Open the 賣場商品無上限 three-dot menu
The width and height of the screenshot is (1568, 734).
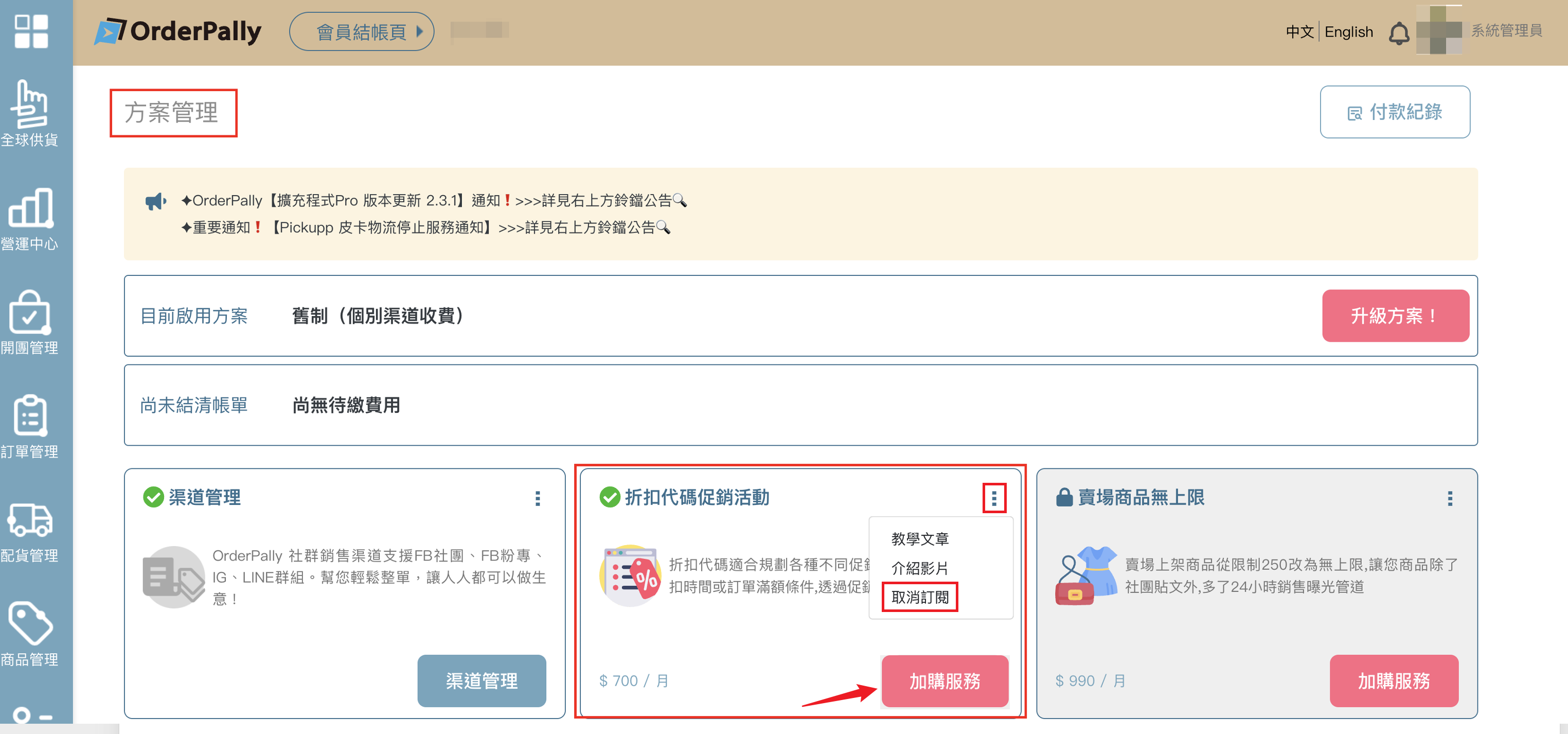click(x=1450, y=498)
